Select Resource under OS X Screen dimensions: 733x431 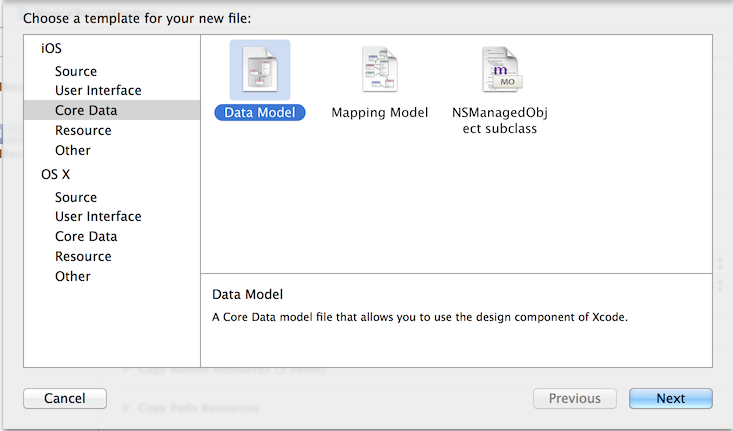(83, 257)
